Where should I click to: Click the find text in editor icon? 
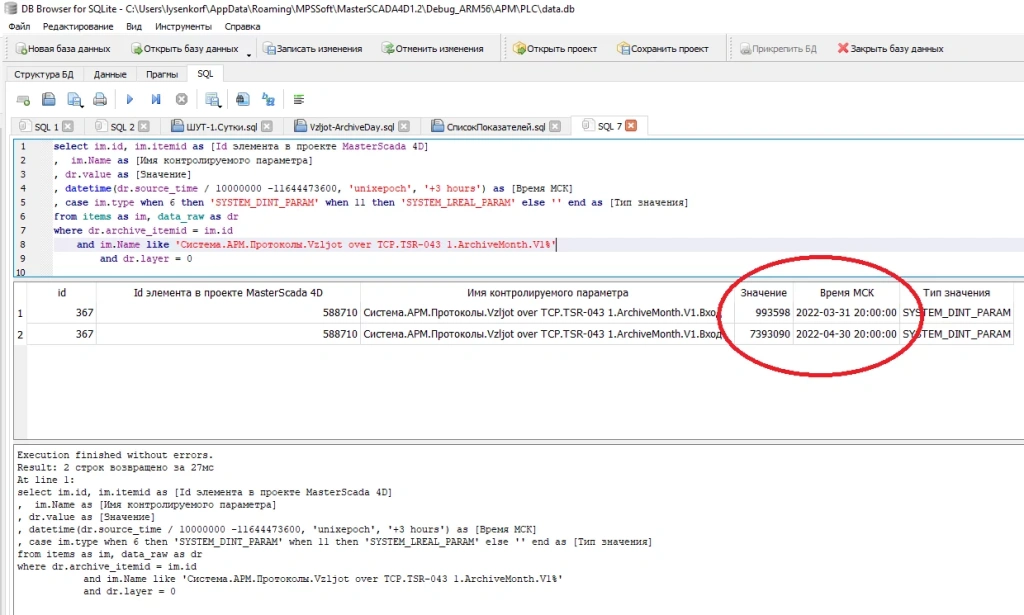pyautogui.click(x=241, y=99)
